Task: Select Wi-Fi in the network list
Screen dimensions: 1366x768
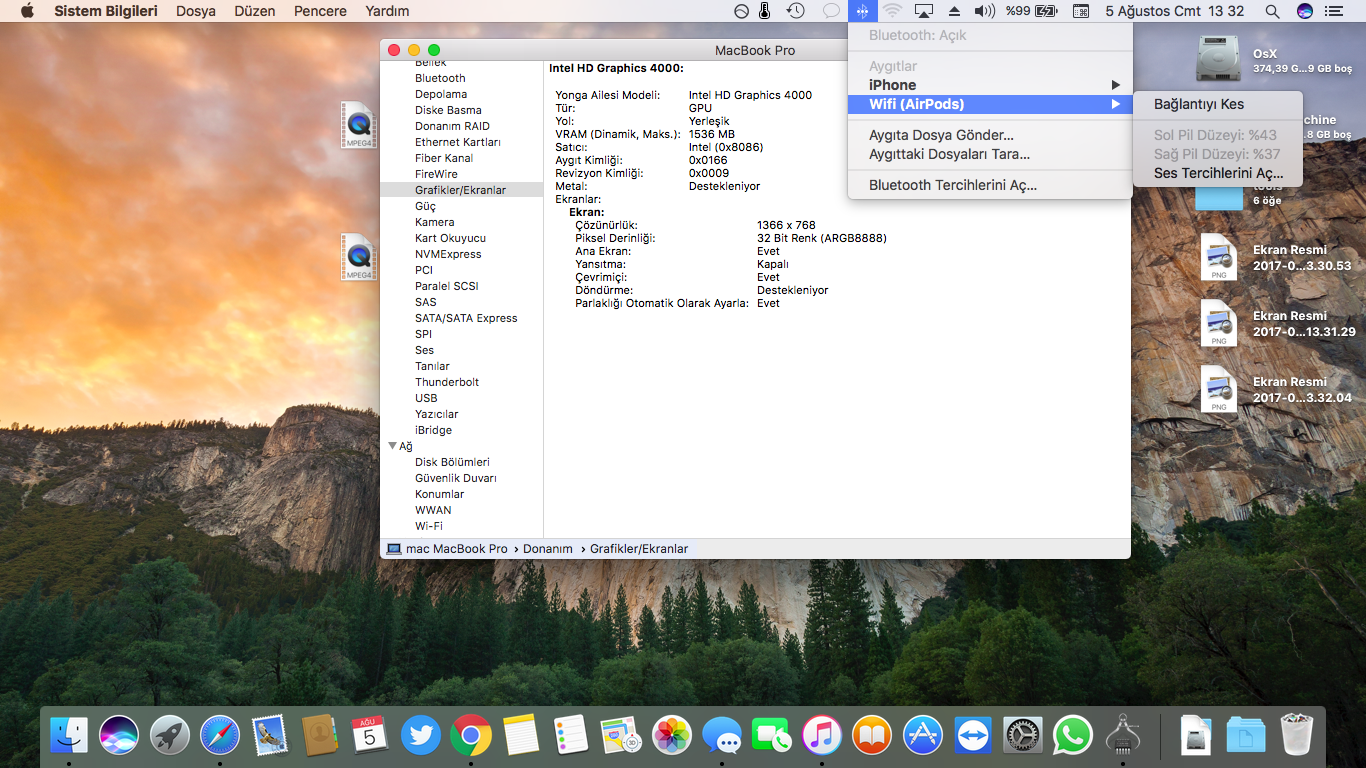Action: 428,526
